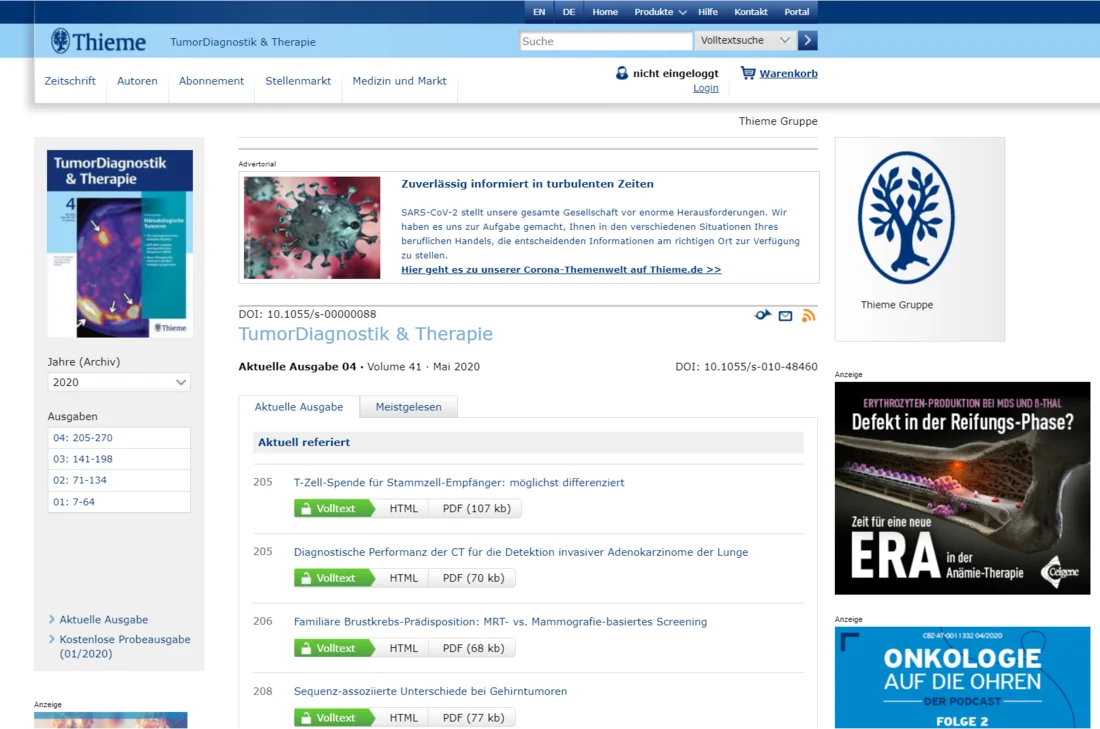Open the 2020 year archive dropdown
Image resolution: width=1100 pixels, height=729 pixels.
tap(118, 382)
